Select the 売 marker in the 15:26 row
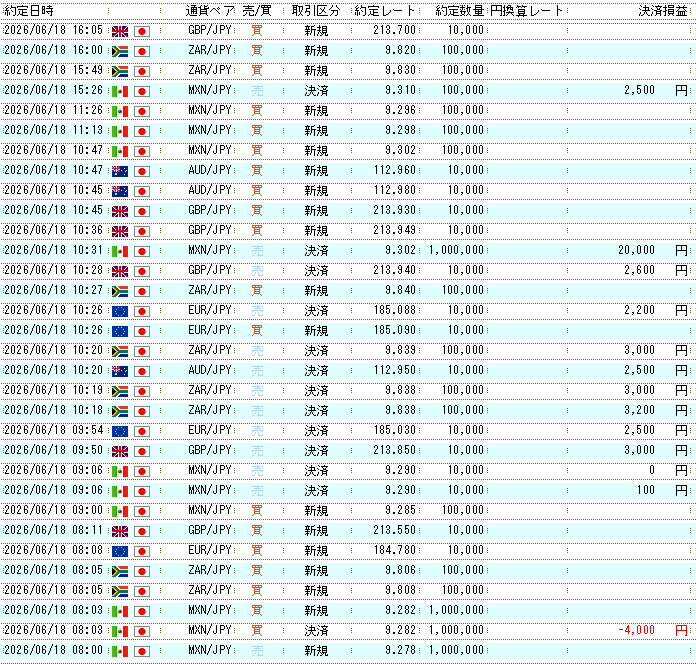Screen dimensions: 696x664 257,91
